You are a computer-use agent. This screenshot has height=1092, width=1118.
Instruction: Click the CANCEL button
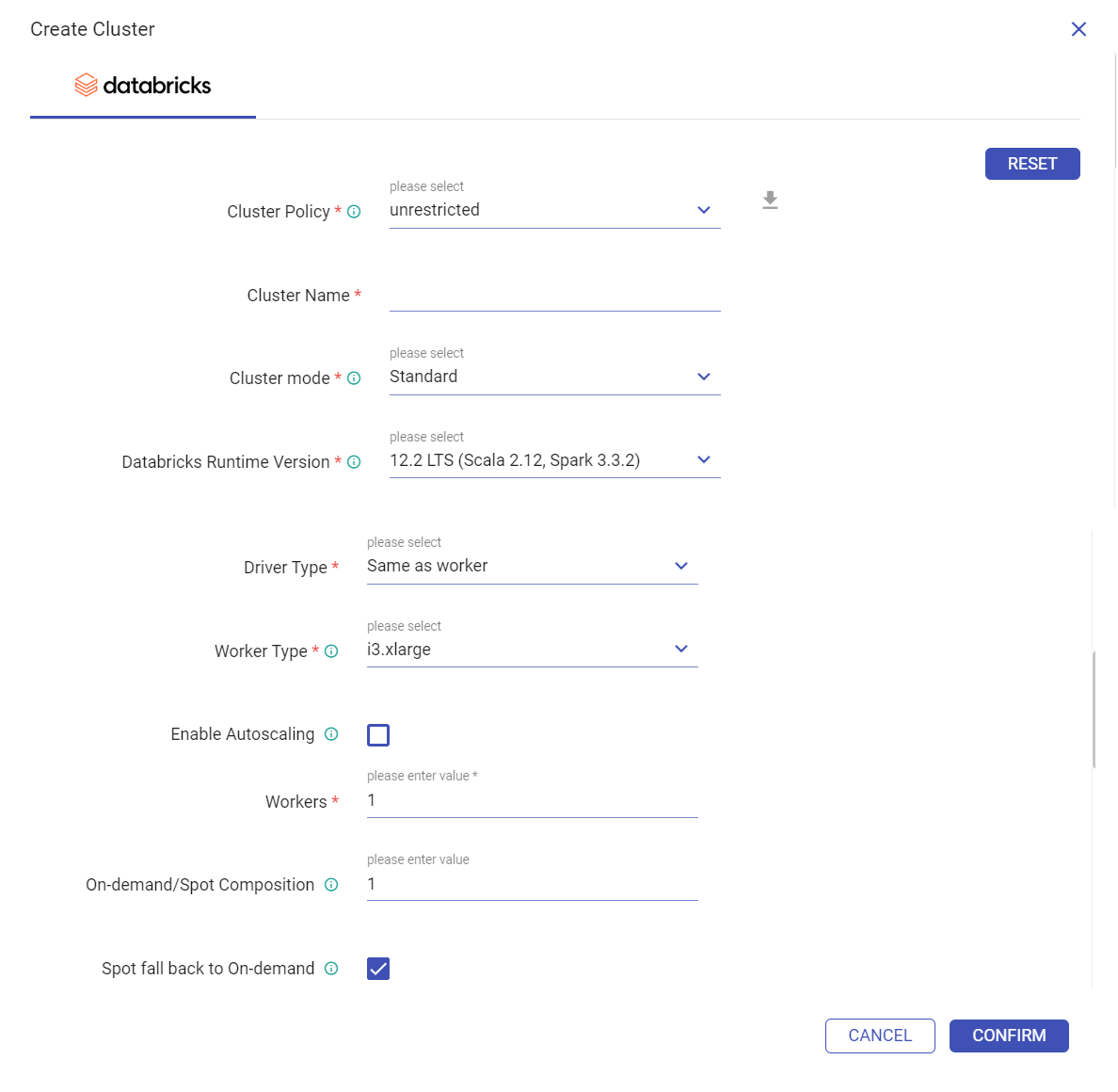coord(880,1036)
